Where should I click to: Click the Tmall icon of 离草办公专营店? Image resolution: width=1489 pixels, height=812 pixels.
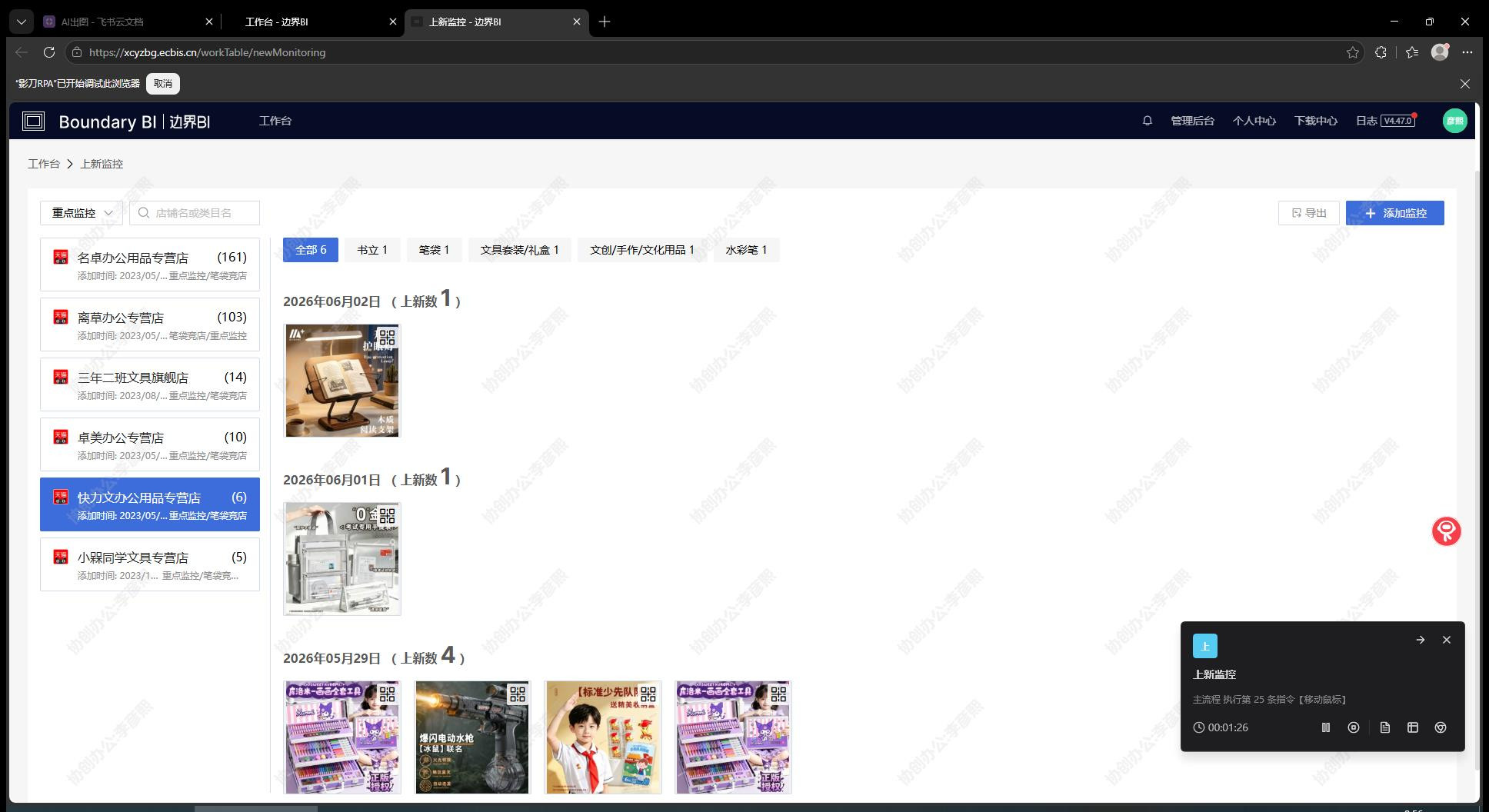coord(61,317)
